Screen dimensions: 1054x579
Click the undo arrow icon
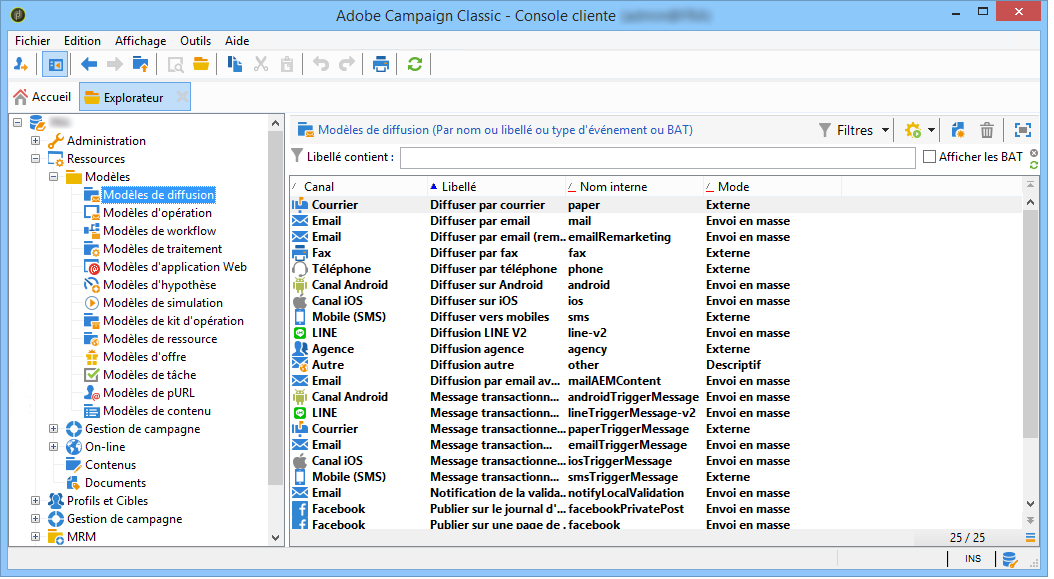point(321,65)
